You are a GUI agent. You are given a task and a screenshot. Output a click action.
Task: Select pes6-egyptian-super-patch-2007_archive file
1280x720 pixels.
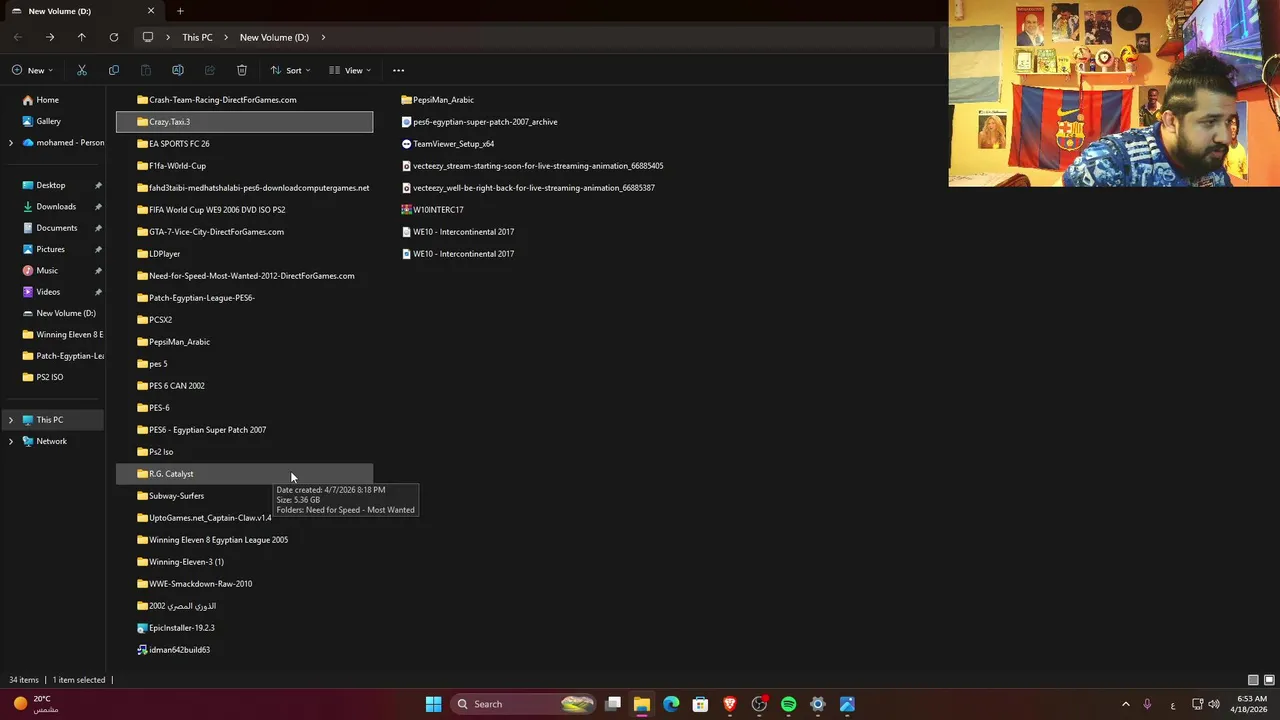click(479, 122)
